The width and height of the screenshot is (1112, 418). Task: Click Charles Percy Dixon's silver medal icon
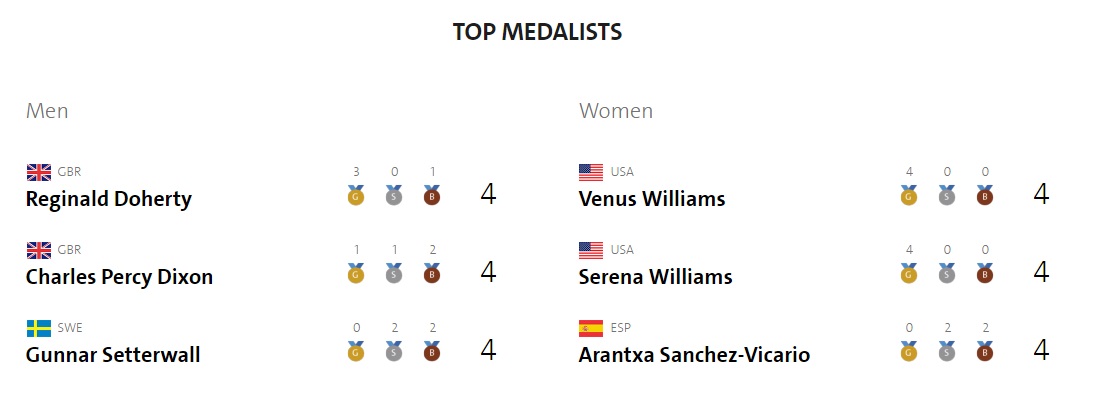tap(394, 274)
